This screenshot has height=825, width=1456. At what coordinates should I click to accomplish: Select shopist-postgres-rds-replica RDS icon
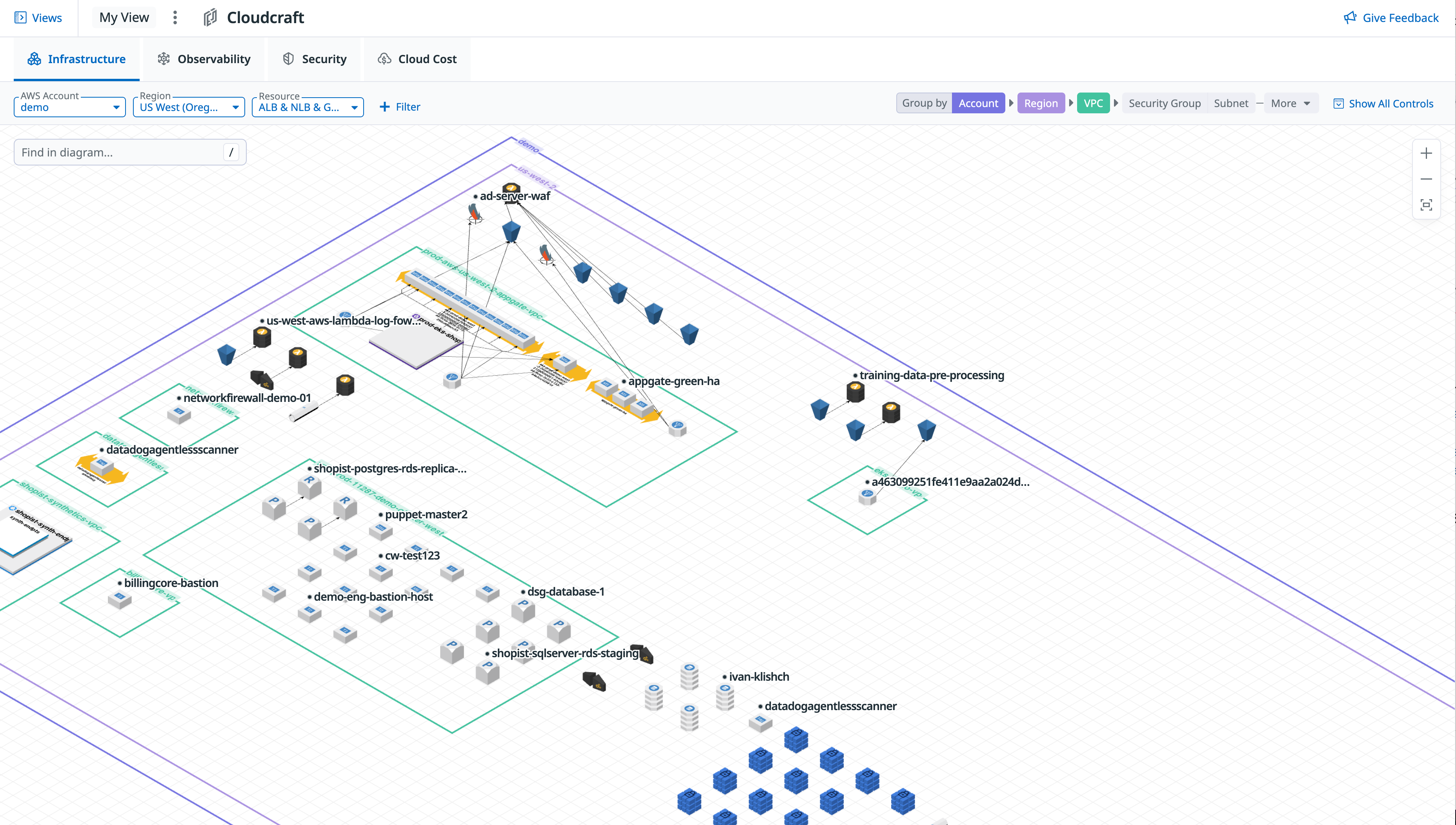[309, 486]
